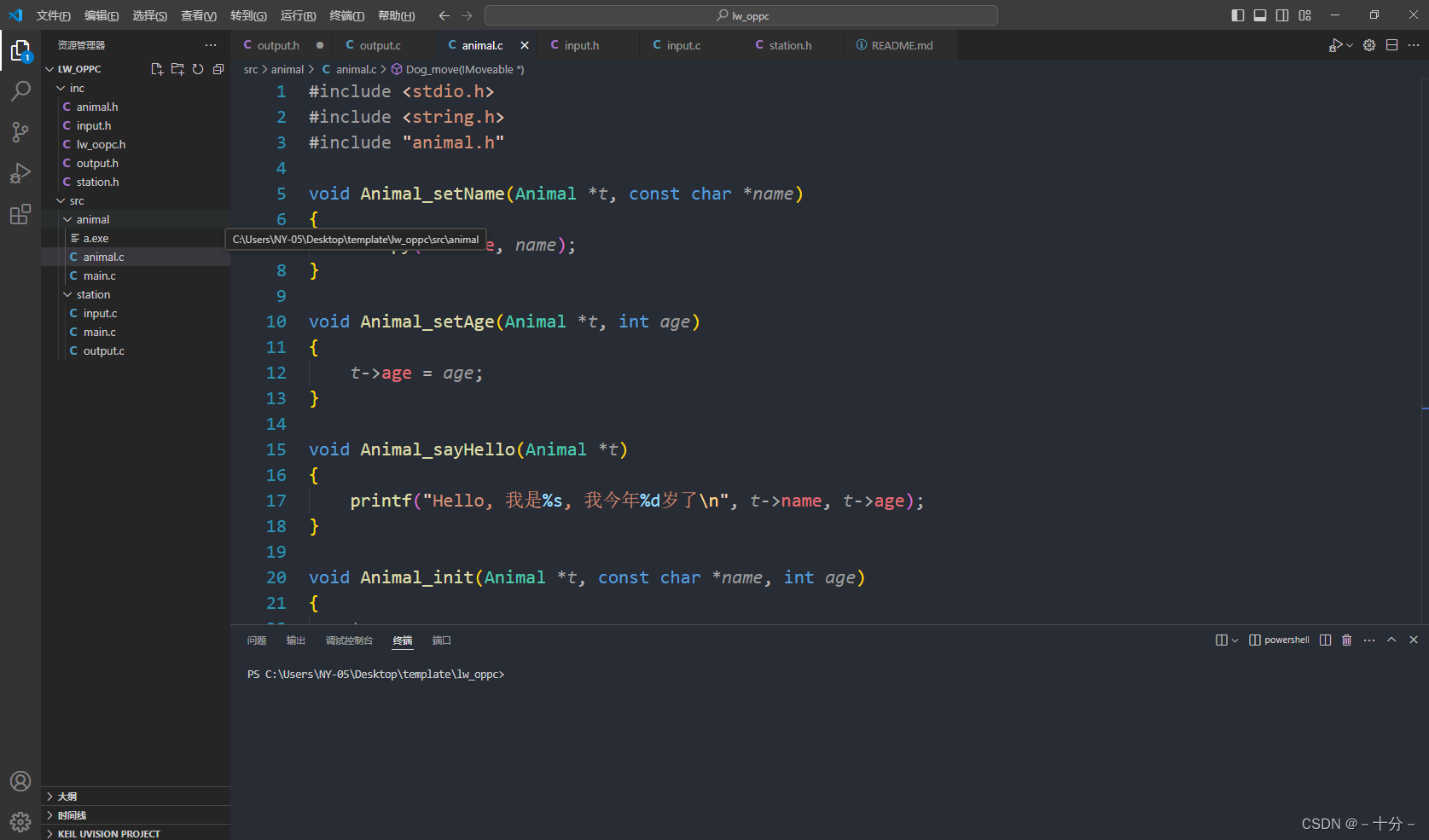1429x840 pixels.
Task: Switch to the 问题 problems panel tab
Action: tap(257, 640)
